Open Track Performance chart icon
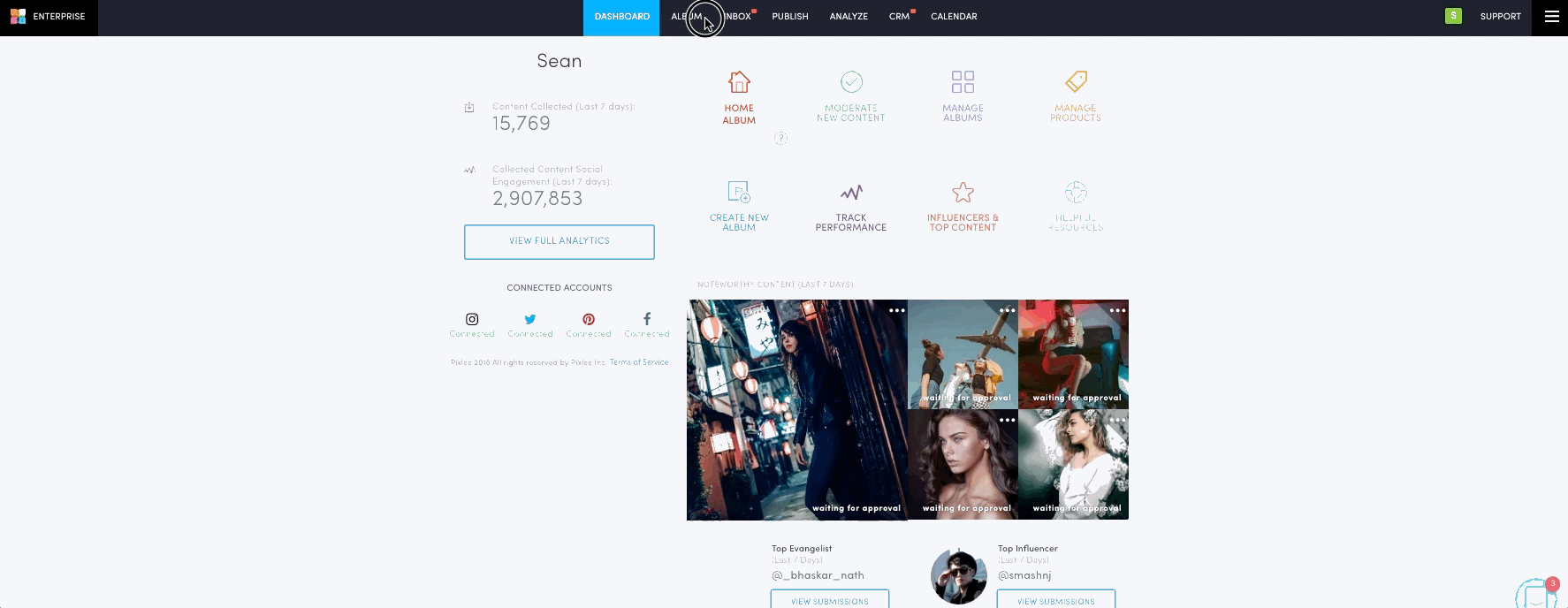 click(x=851, y=192)
